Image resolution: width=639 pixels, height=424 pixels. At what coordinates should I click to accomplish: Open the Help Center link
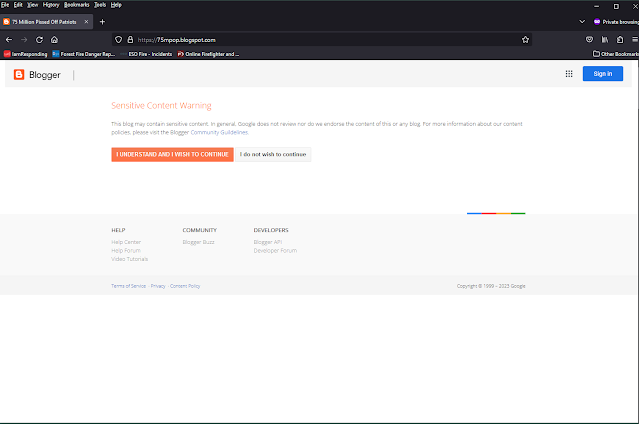click(x=126, y=242)
